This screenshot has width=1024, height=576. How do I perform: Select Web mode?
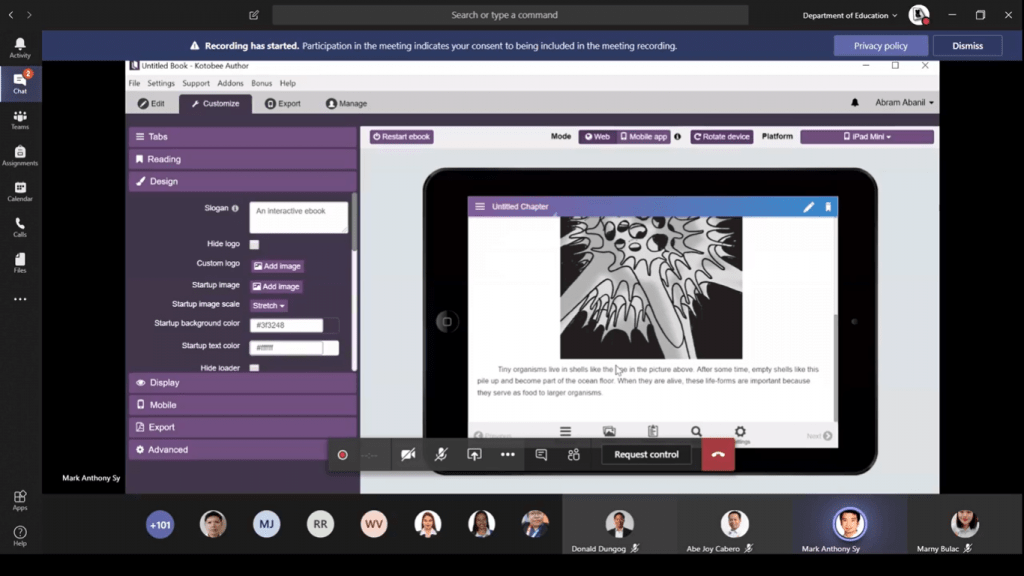click(597, 136)
